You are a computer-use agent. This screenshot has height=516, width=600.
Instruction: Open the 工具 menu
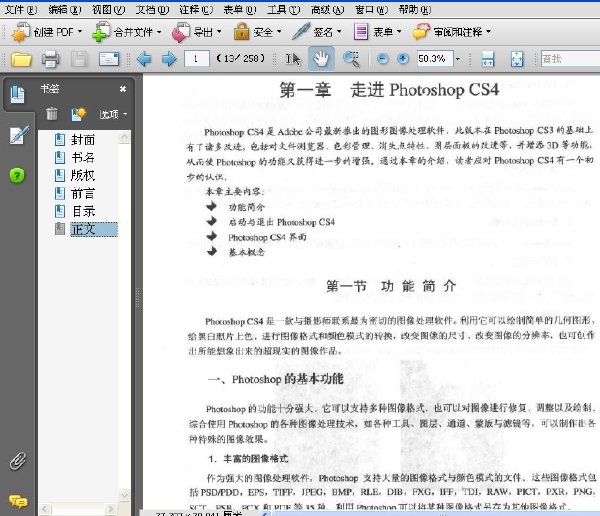[x=284, y=9]
